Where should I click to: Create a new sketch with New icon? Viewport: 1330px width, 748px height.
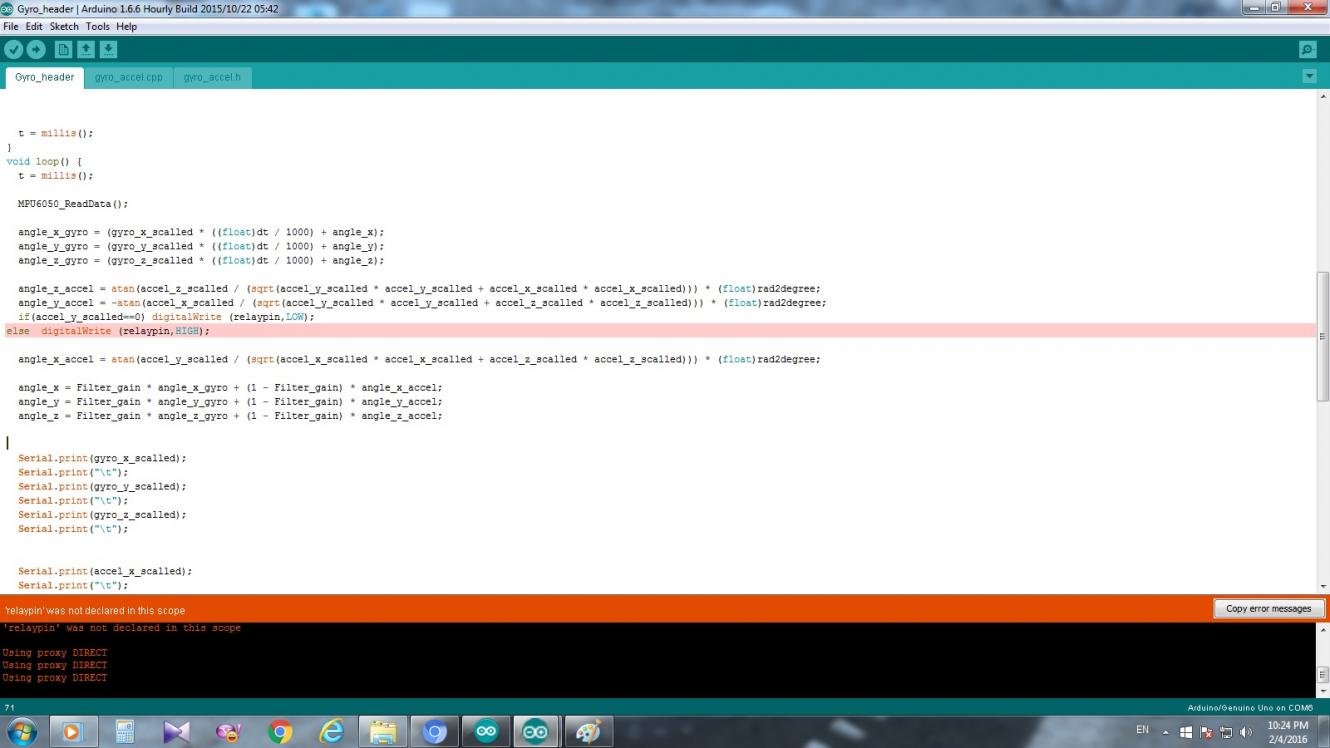point(63,49)
